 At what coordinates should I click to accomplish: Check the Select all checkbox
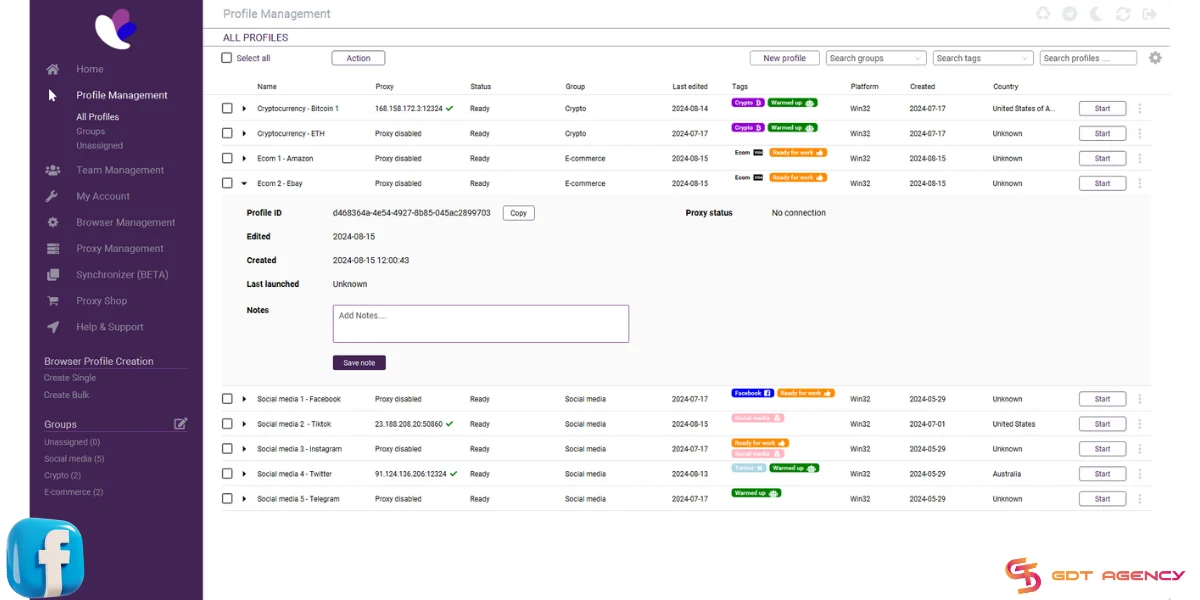pos(227,58)
